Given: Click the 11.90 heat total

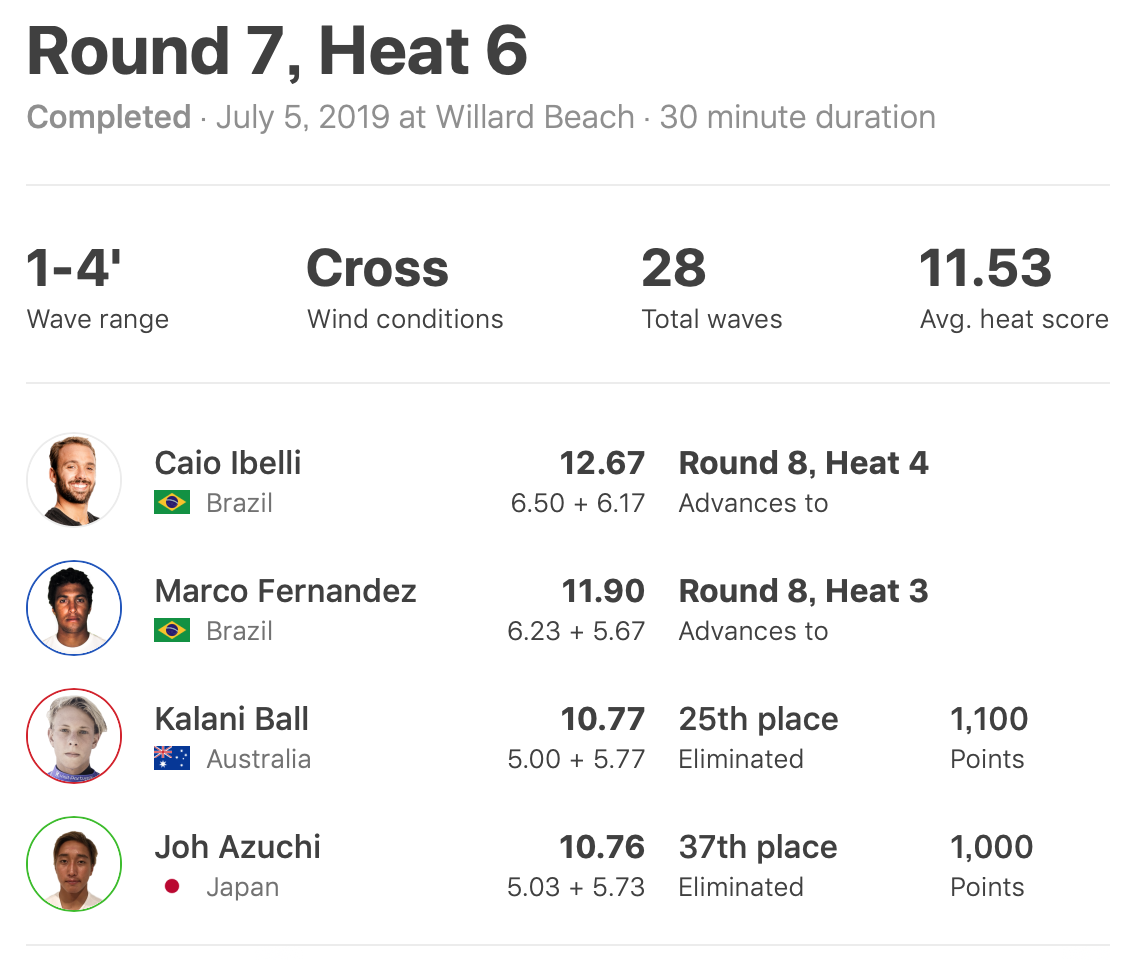Looking at the screenshot, I should 603,591.
